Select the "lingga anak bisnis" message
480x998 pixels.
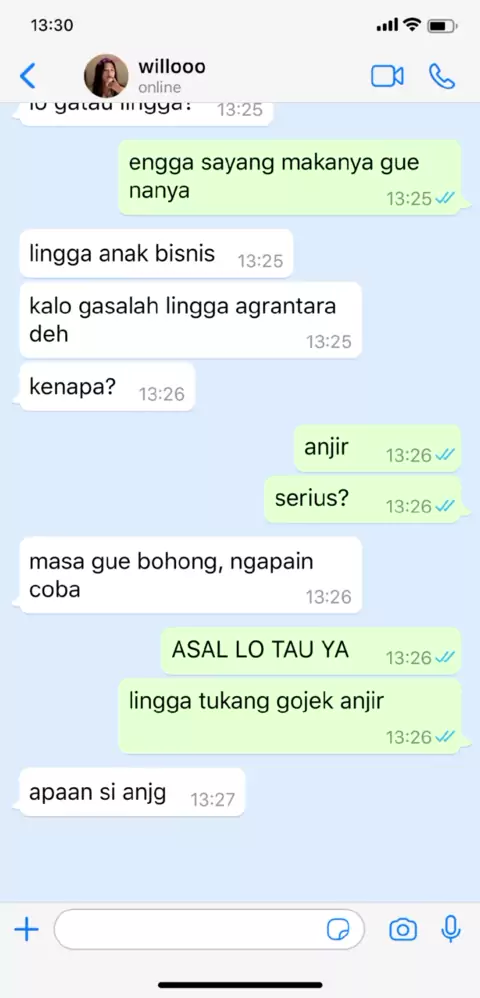[x=156, y=253]
